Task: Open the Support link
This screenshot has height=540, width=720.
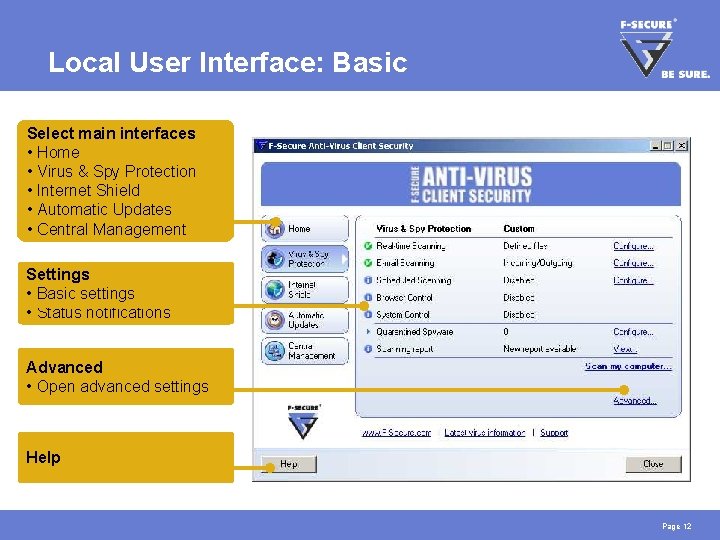Action: pyautogui.click(x=554, y=433)
